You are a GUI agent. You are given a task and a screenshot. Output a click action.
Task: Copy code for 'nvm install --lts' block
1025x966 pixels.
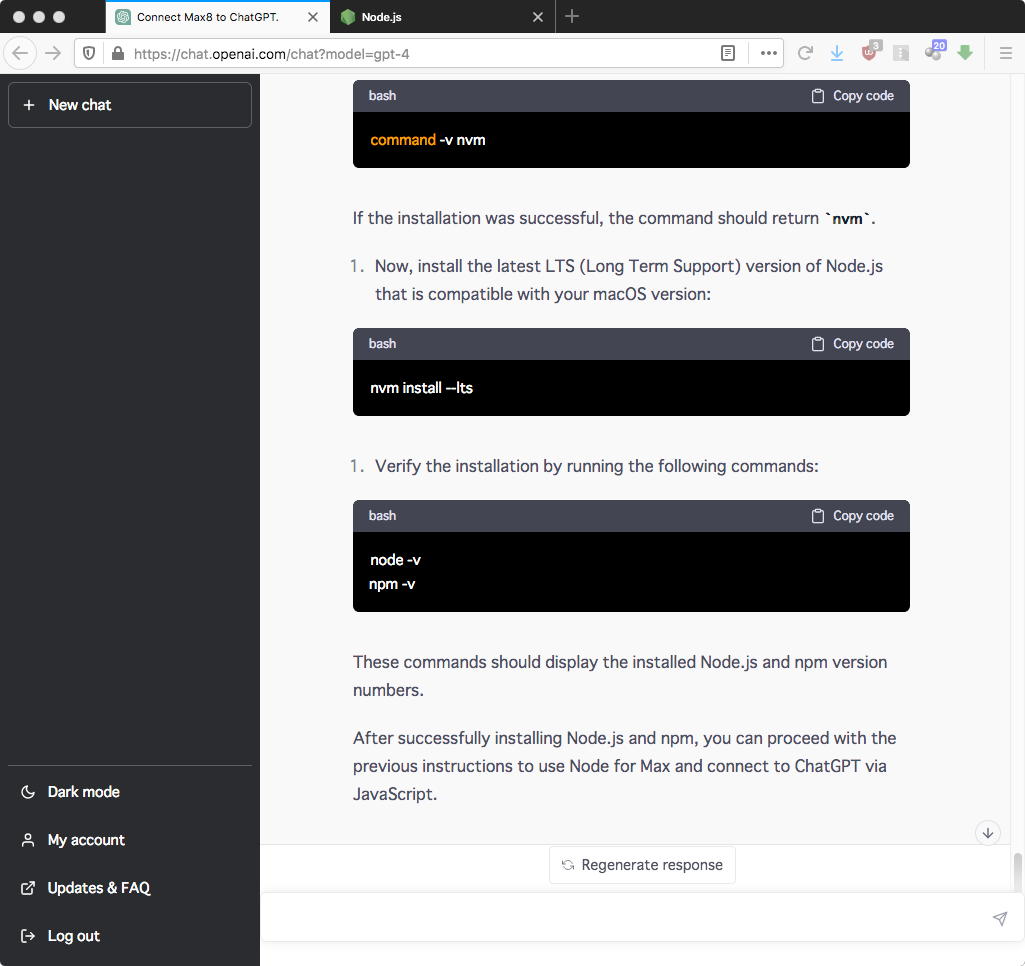(x=852, y=344)
